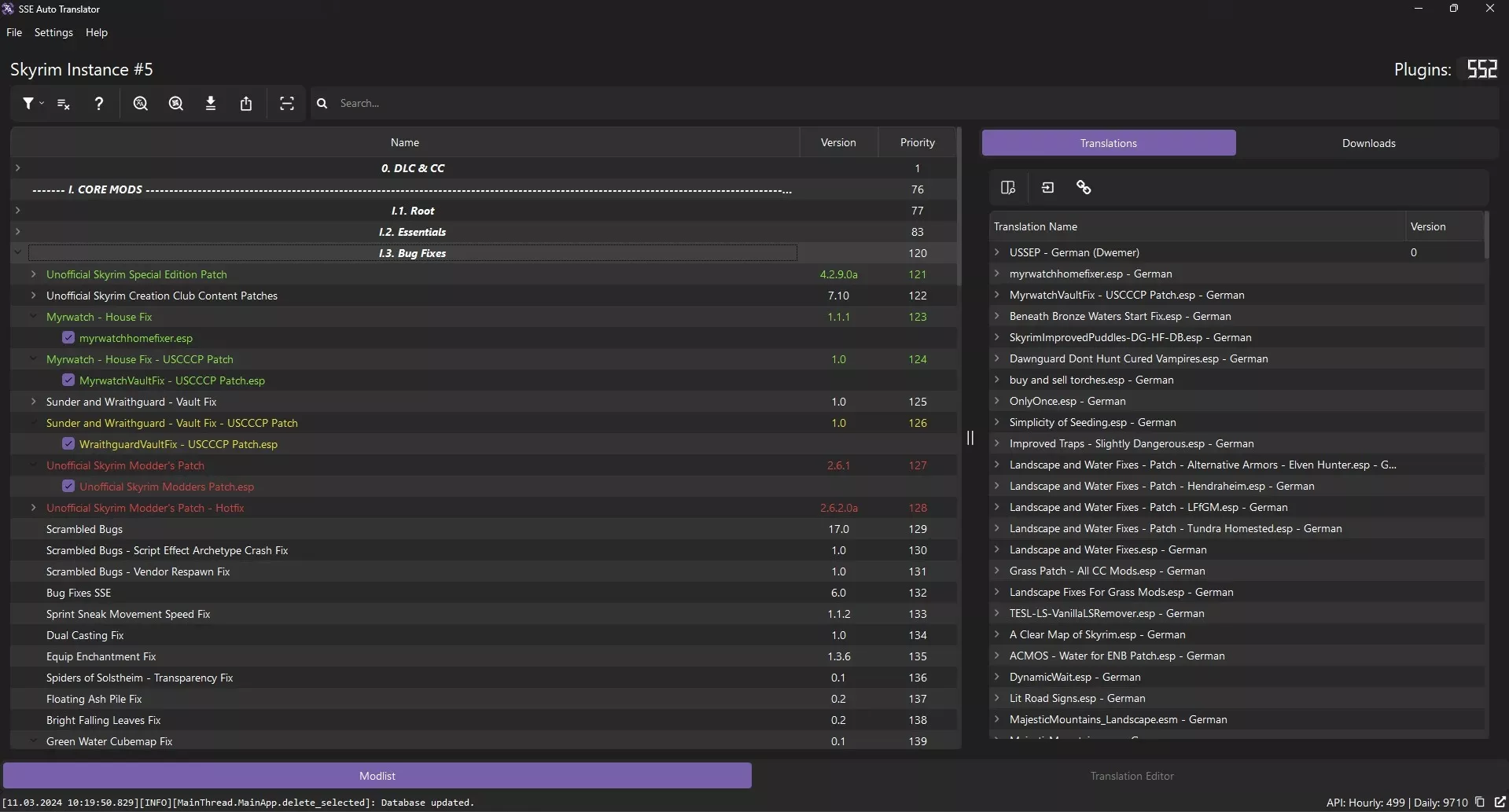Expand the 0. DLC & CC group
The width and height of the screenshot is (1509, 812).
18,167
